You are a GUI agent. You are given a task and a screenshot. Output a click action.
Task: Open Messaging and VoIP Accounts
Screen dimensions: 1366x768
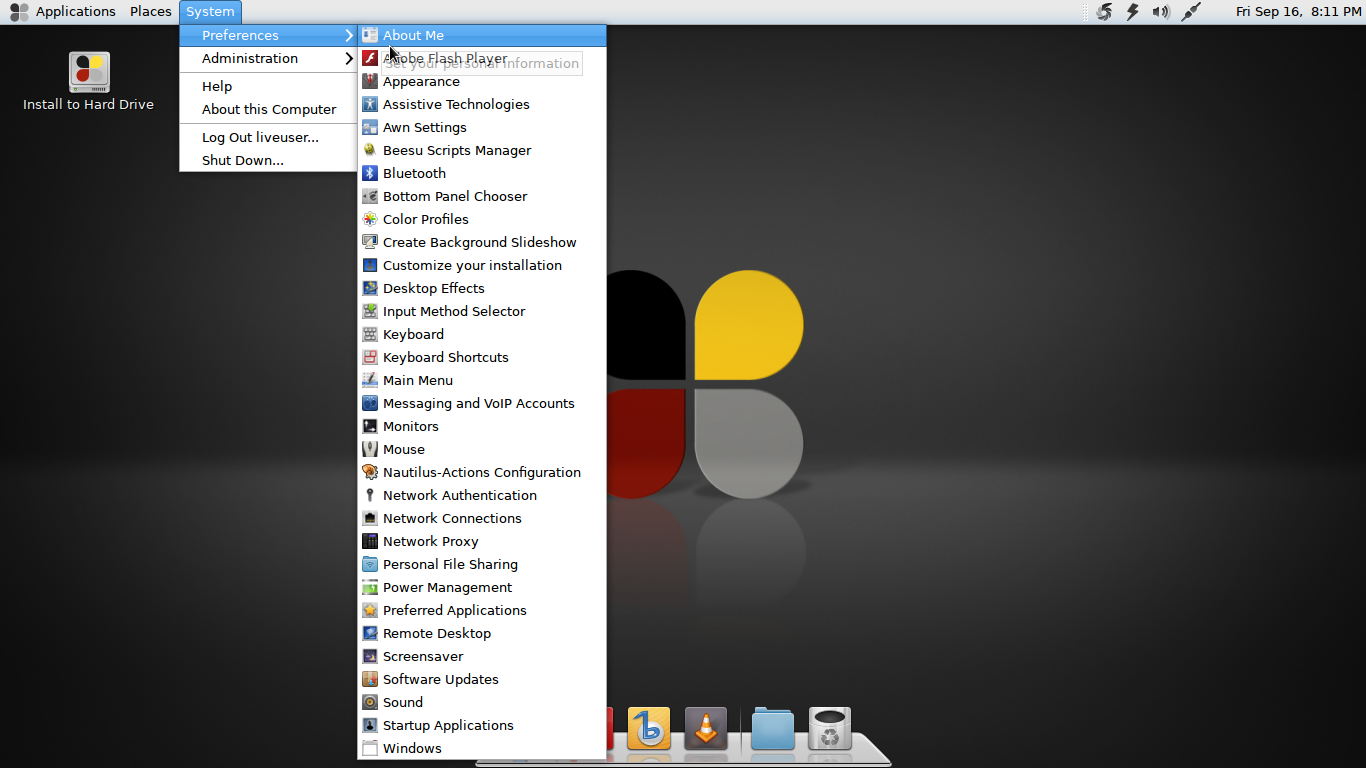click(482, 403)
